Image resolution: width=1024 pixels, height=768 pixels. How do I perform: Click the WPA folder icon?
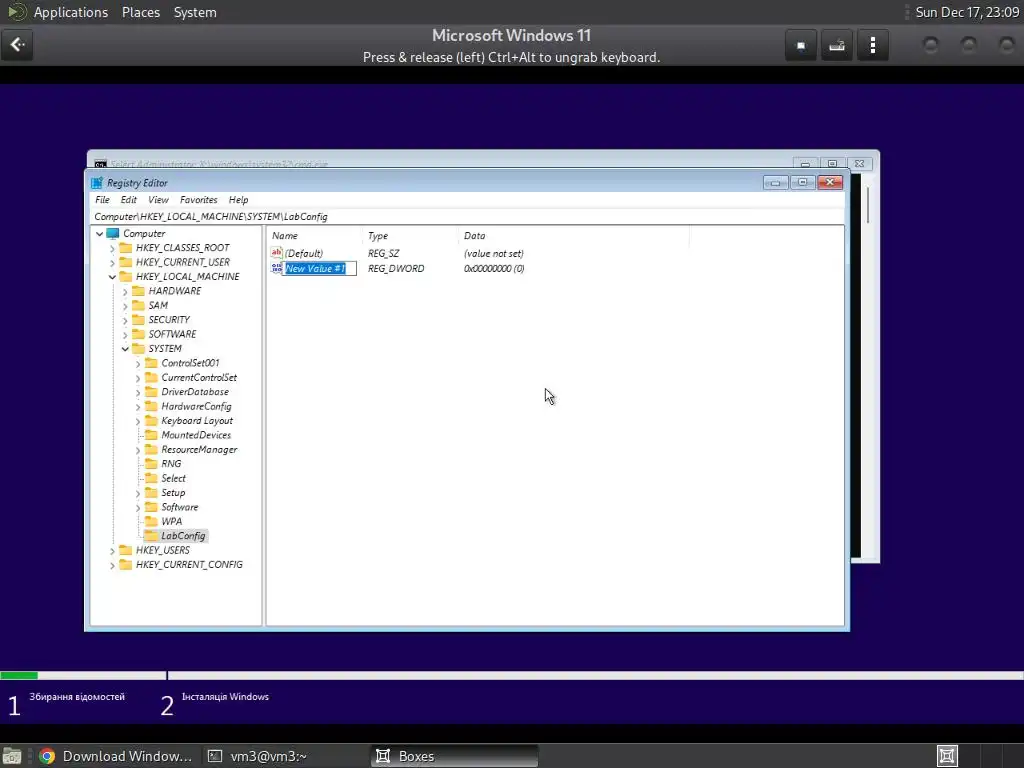pos(152,521)
